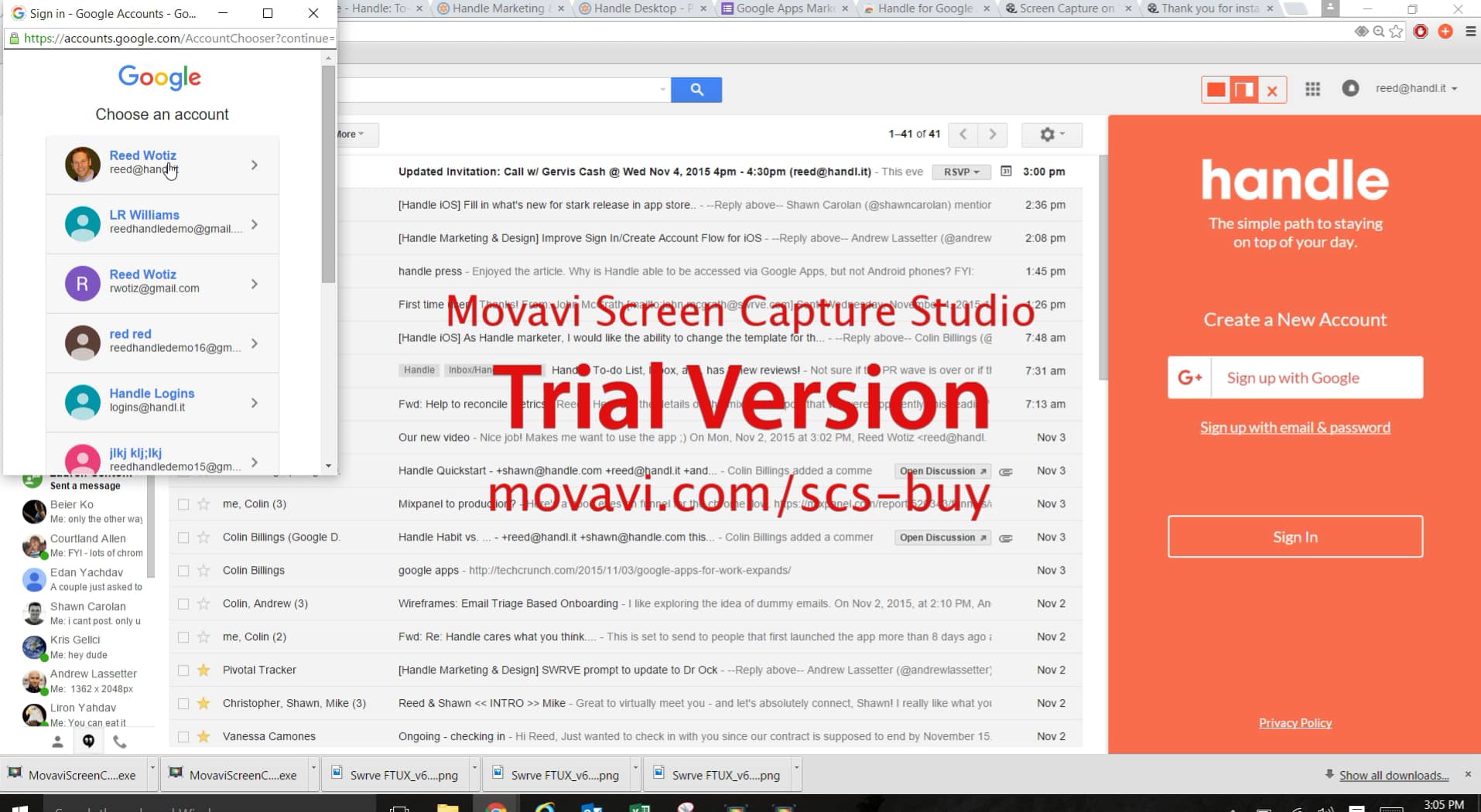Screen dimensions: 1481x812
Task: Click the calendar icon beside the RSVP control
Action: (x=1006, y=172)
